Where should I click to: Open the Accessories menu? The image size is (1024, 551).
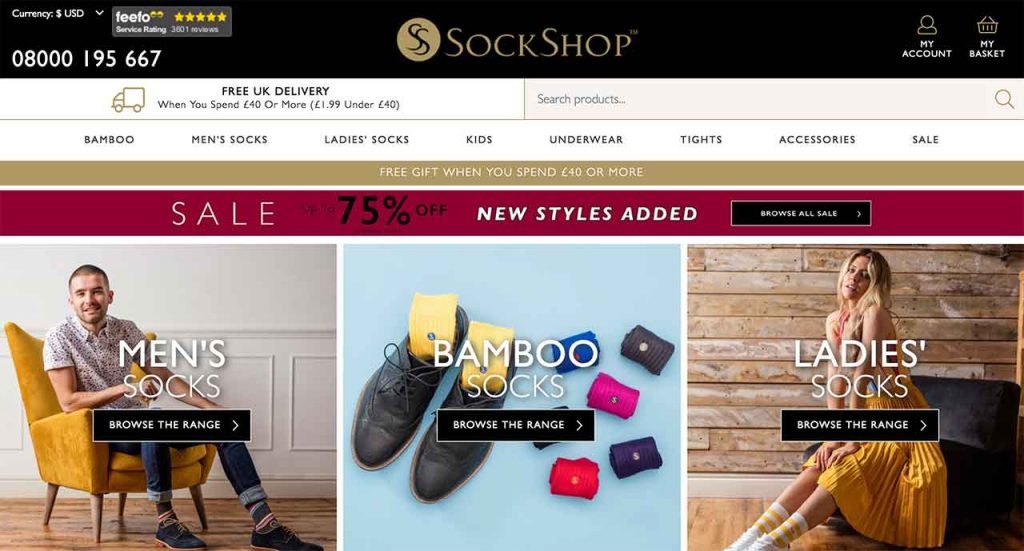tap(817, 140)
